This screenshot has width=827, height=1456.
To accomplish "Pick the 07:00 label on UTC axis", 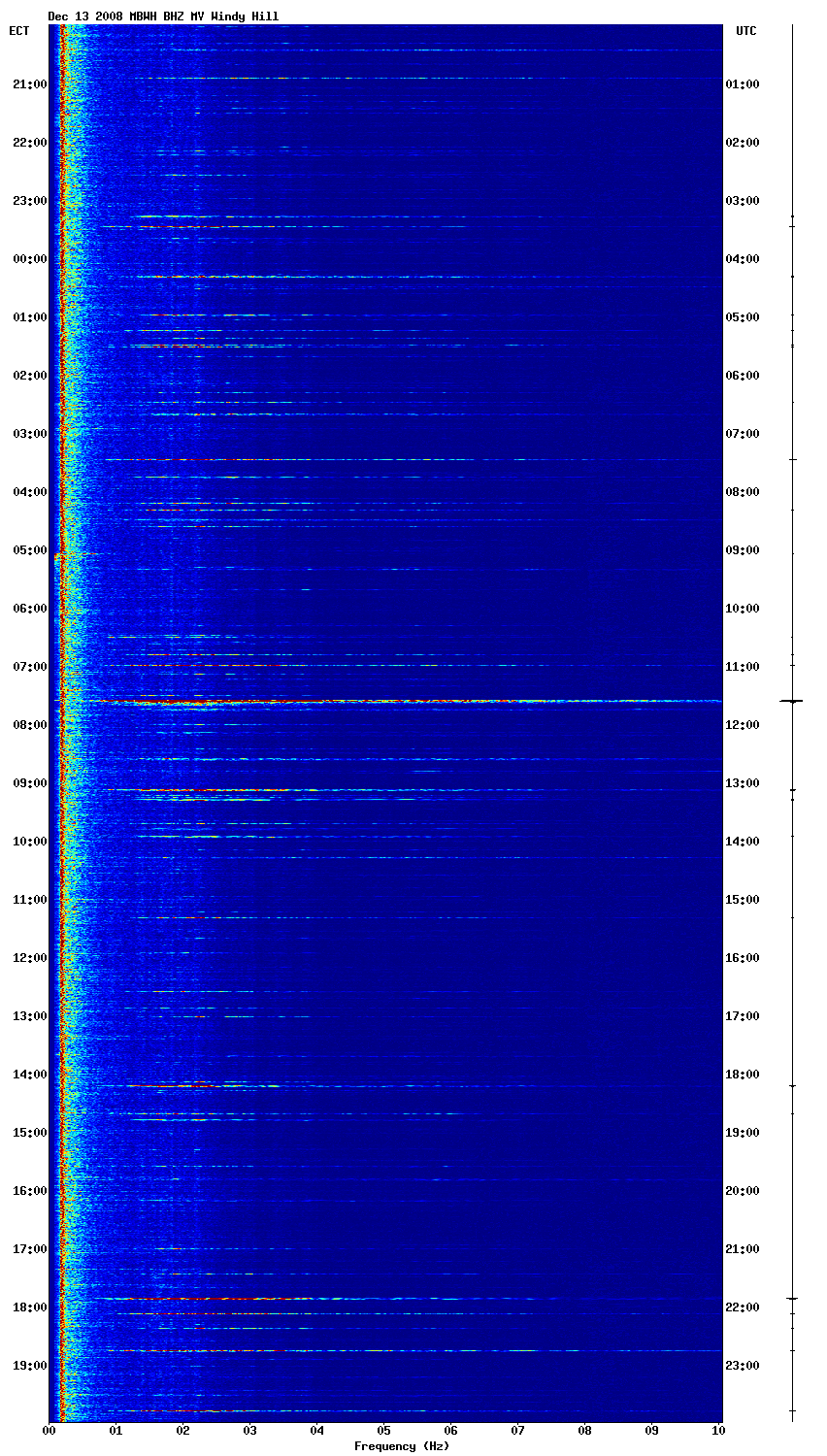I will pyautogui.click(x=743, y=434).
